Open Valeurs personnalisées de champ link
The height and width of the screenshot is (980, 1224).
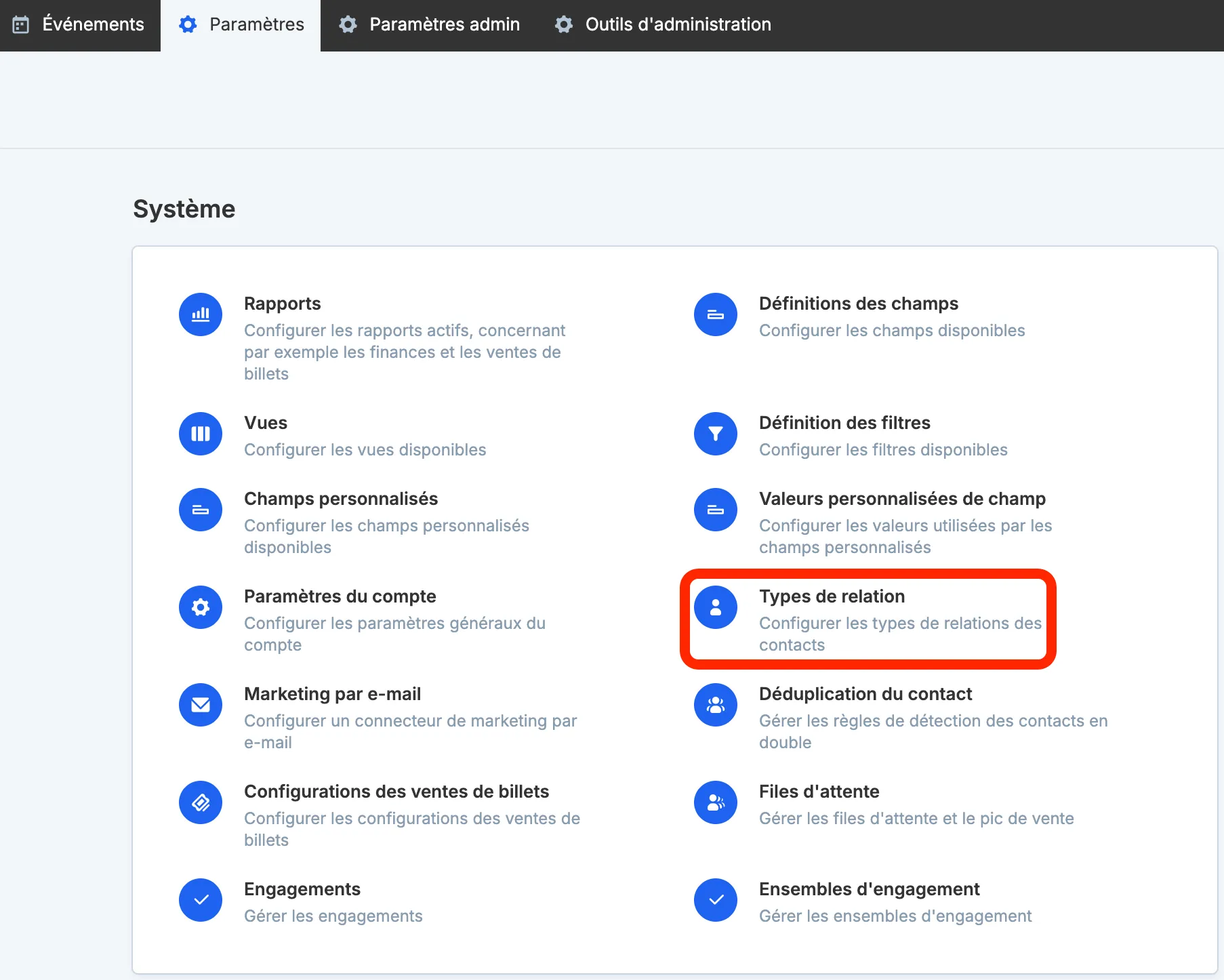[902, 499]
